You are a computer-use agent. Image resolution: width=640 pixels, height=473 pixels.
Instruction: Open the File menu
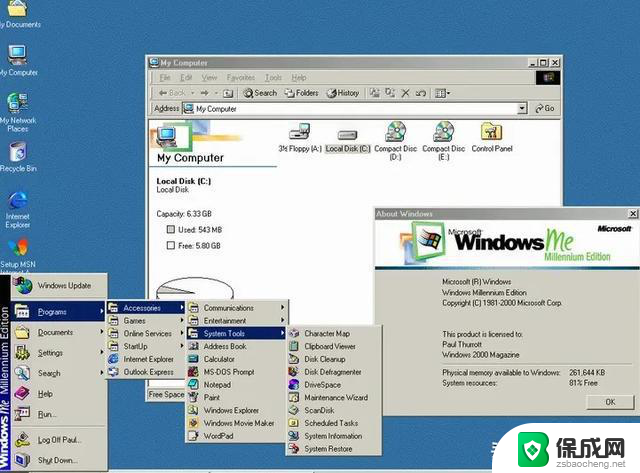click(x=165, y=78)
